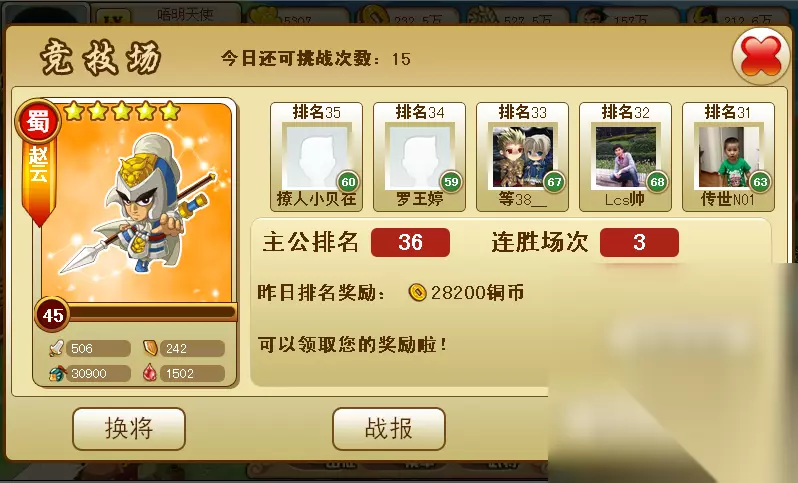Click the level 45 badge
This screenshot has width=798, height=483.
coord(52,315)
